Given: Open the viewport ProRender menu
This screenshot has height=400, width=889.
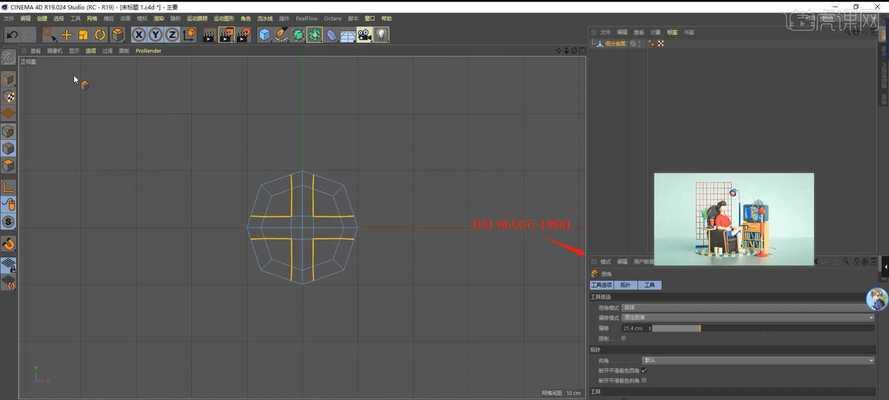Looking at the screenshot, I should 148,51.
